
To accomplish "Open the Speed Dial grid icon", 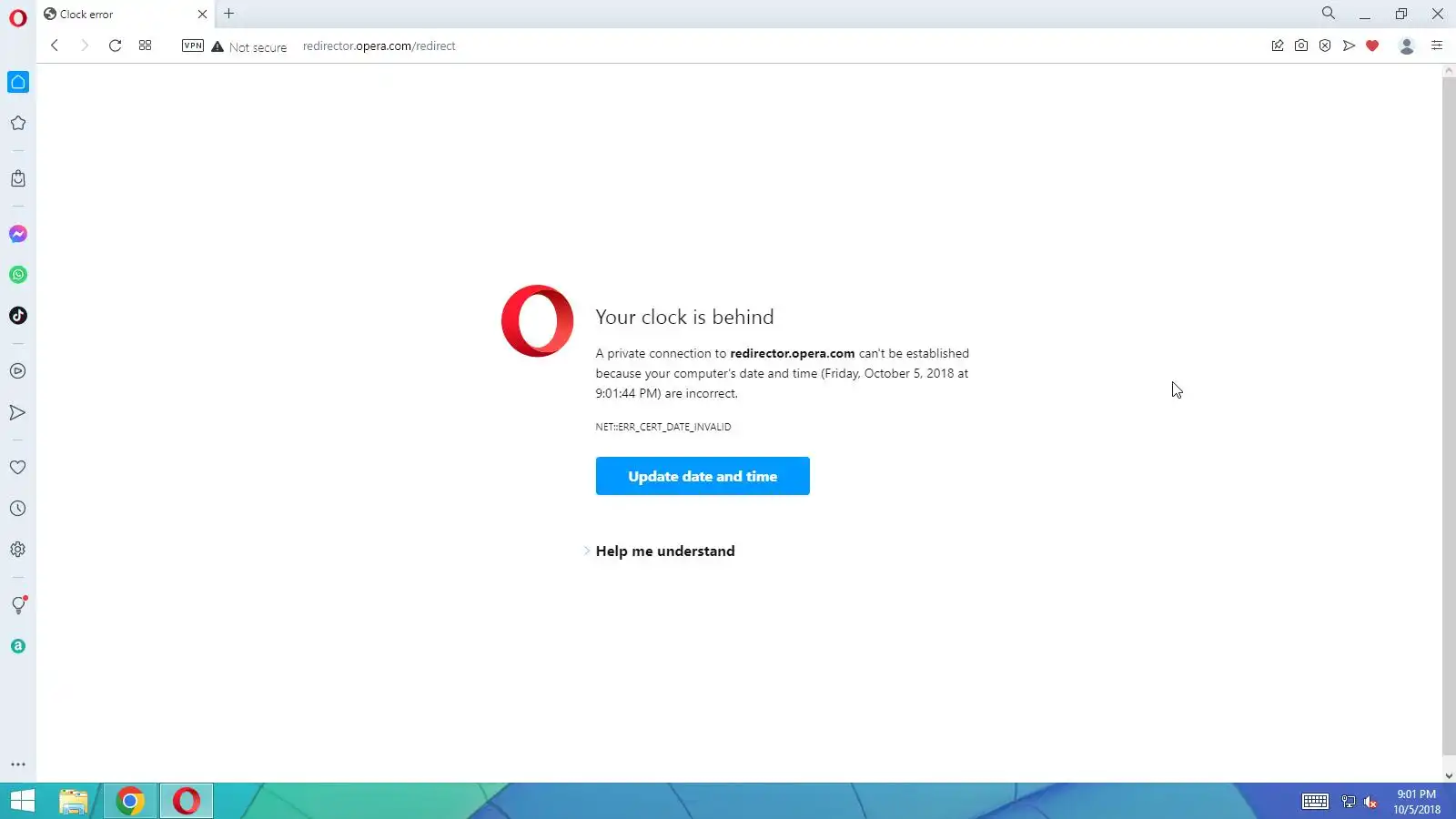I will point(145,45).
